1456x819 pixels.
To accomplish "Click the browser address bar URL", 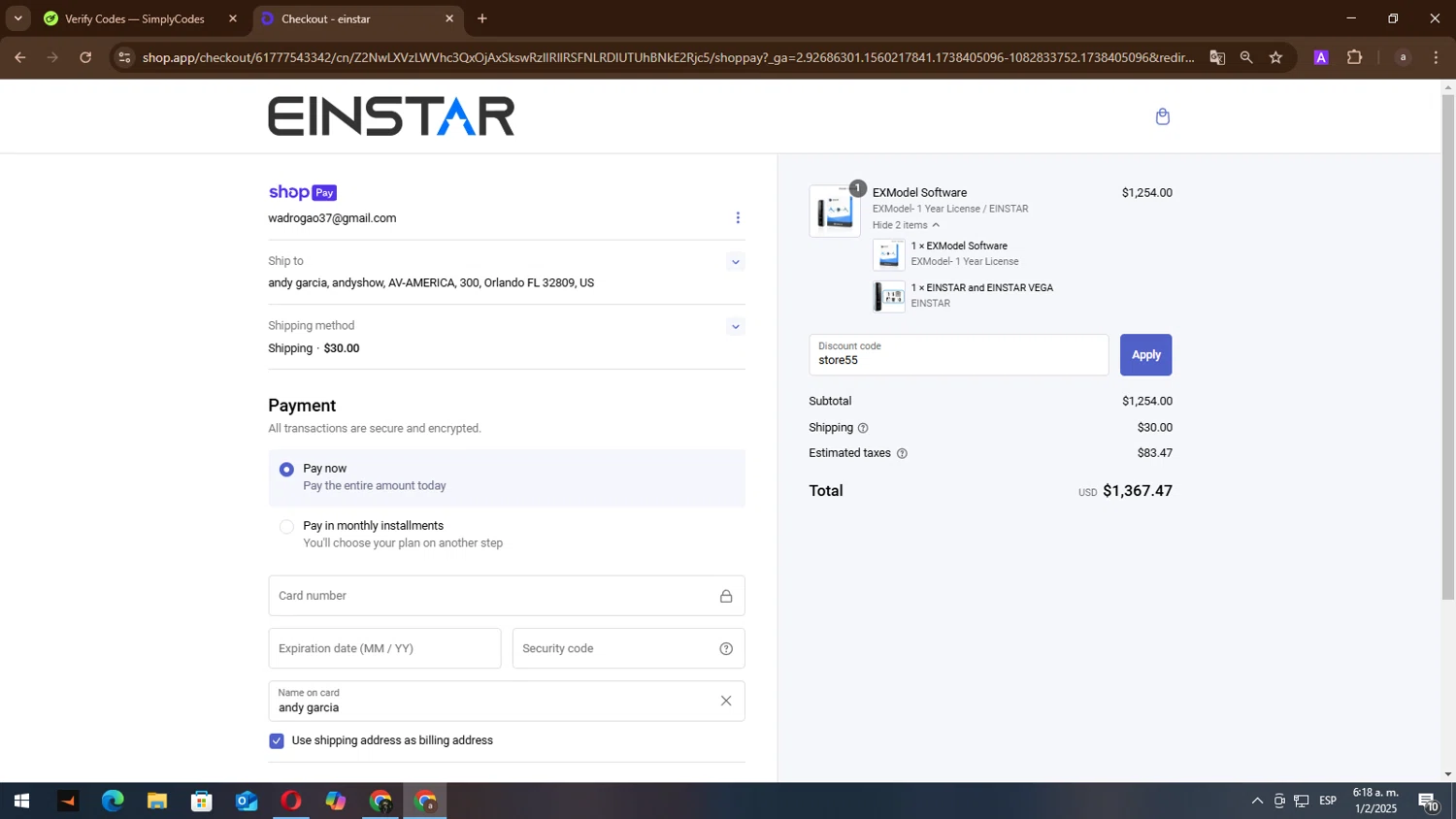I will pyautogui.click(x=668, y=57).
